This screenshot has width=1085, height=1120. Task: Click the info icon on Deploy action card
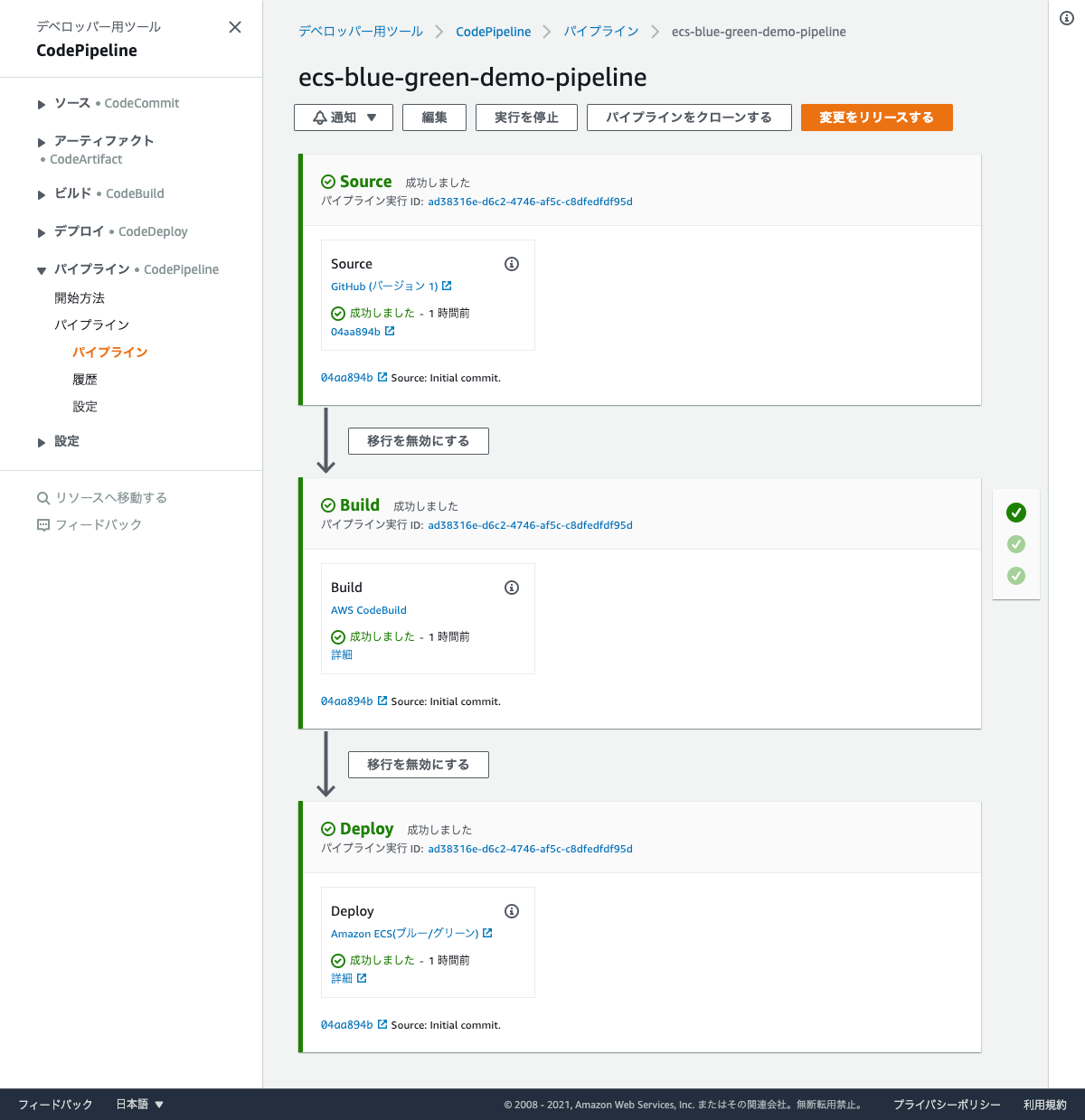click(512, 911)
